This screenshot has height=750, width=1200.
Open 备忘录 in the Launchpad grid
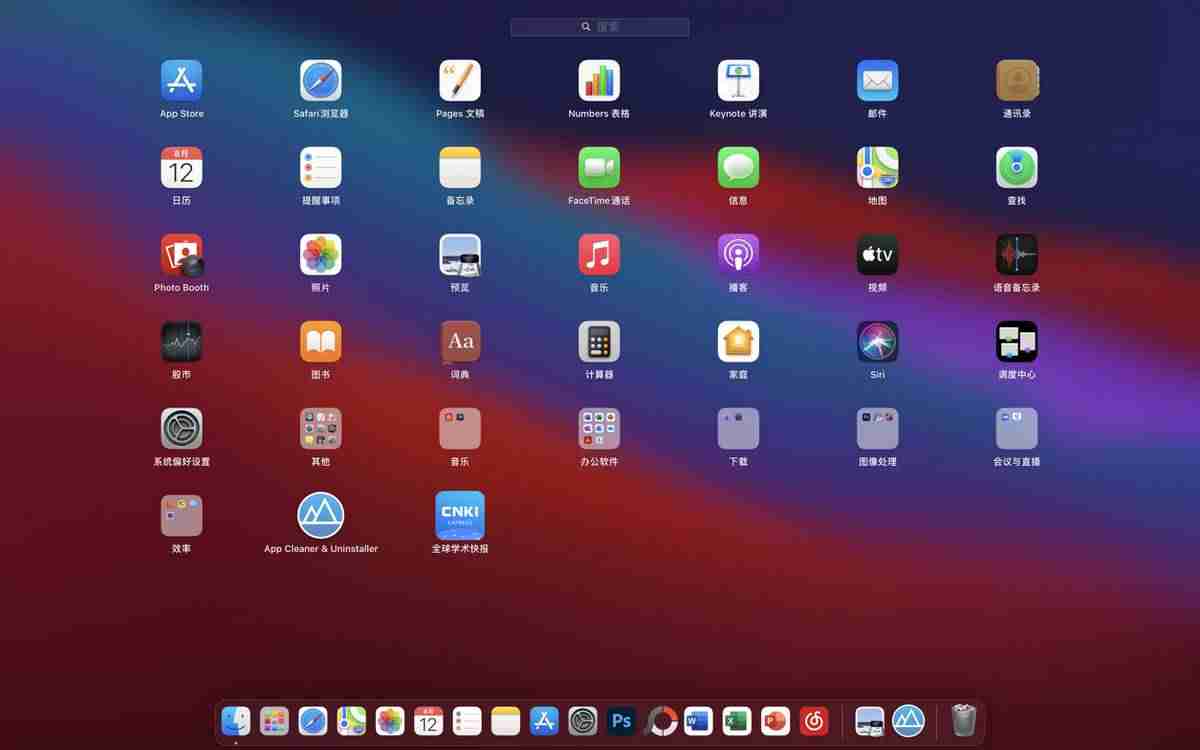[460, 168]
